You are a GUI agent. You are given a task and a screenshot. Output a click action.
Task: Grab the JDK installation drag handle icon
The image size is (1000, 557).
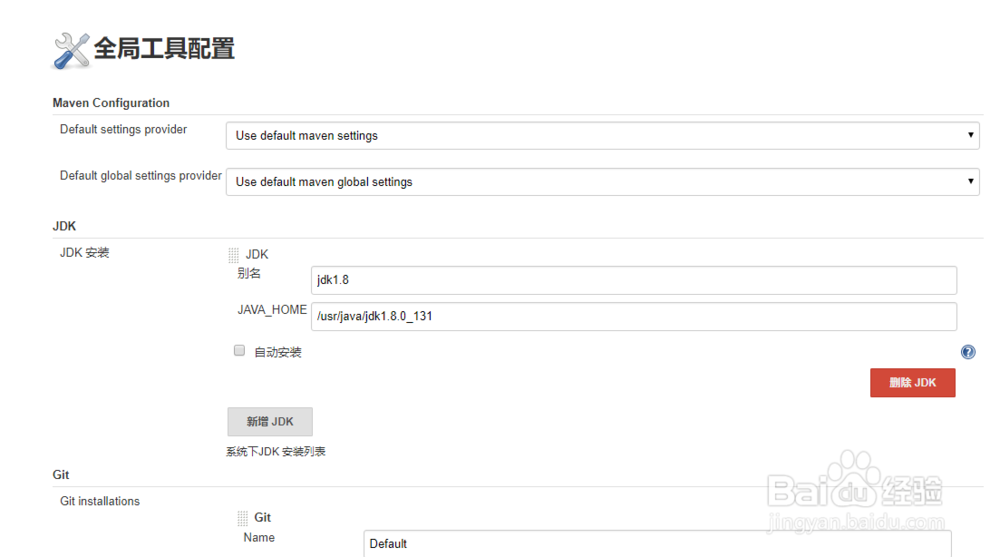(233, 255)
